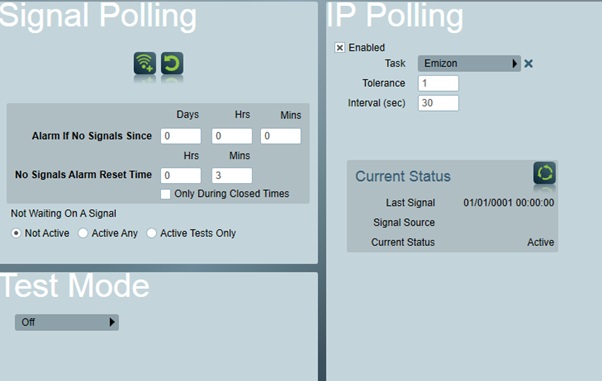Click the Tolerance input field
The height and width of the screenshot is (381, 602).
(438, 83)
